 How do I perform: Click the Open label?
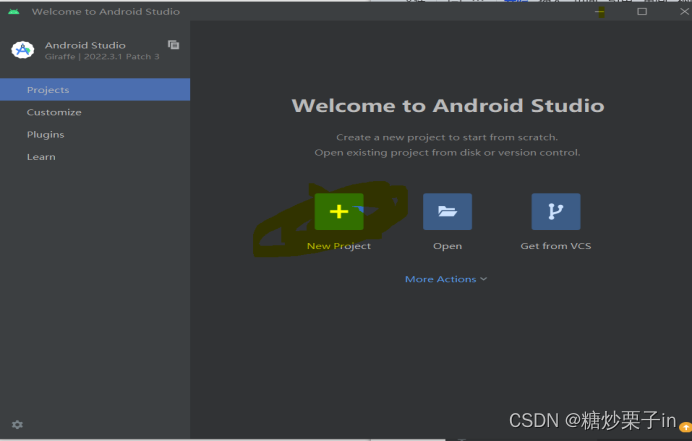point(448,246)
